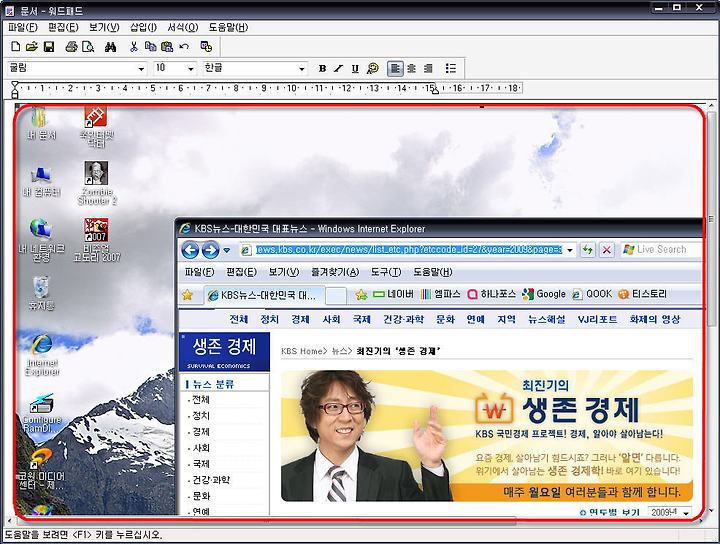
Task: Undo the last action in WordPad
Action: click(184, 46)
